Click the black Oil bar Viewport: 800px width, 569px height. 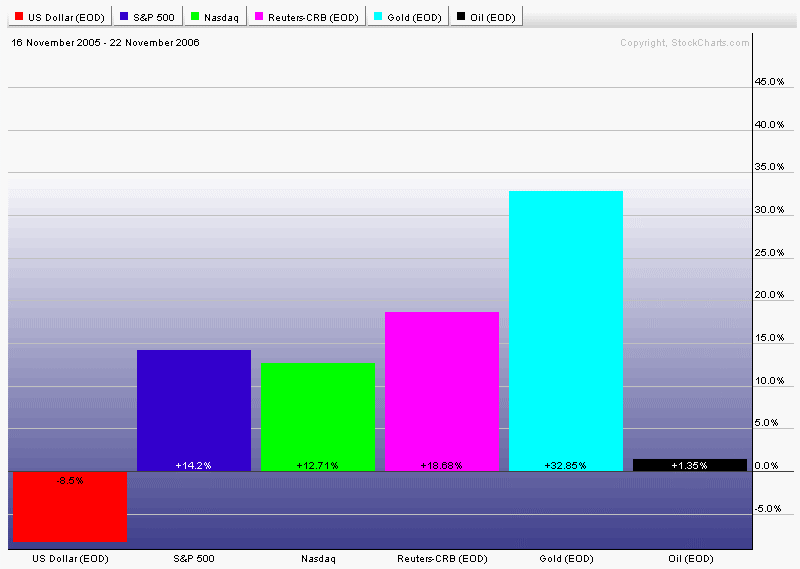tap(690, 465)
